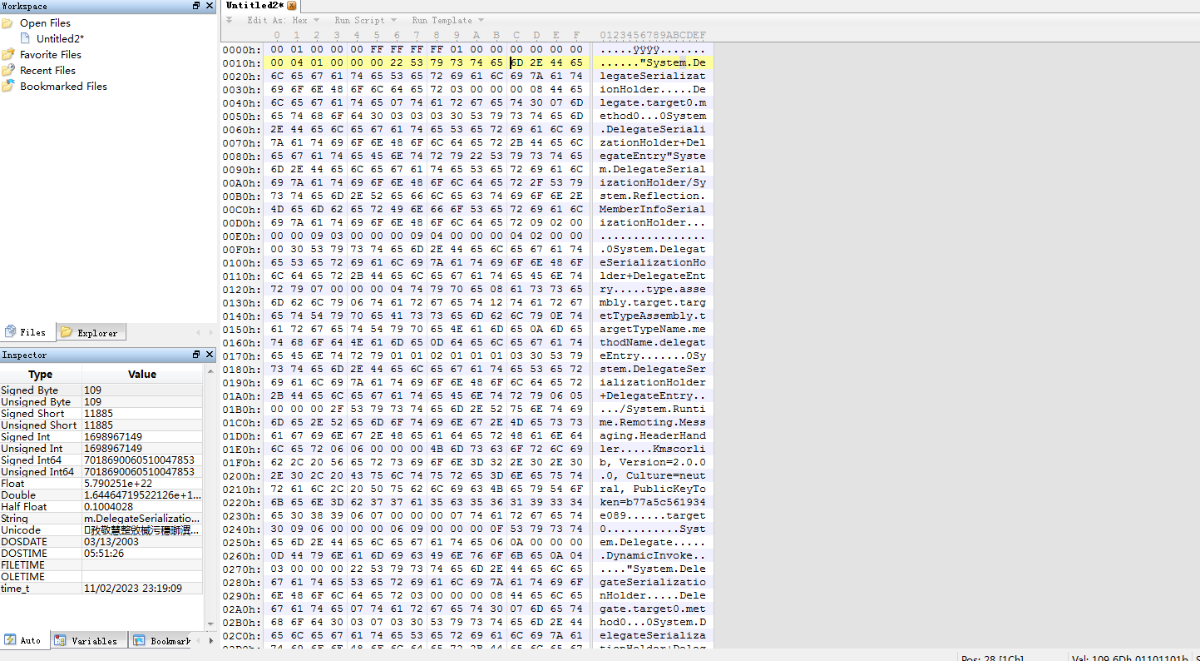Close the Workspace panel
The image size is (1200, 661).
(209, 6)
